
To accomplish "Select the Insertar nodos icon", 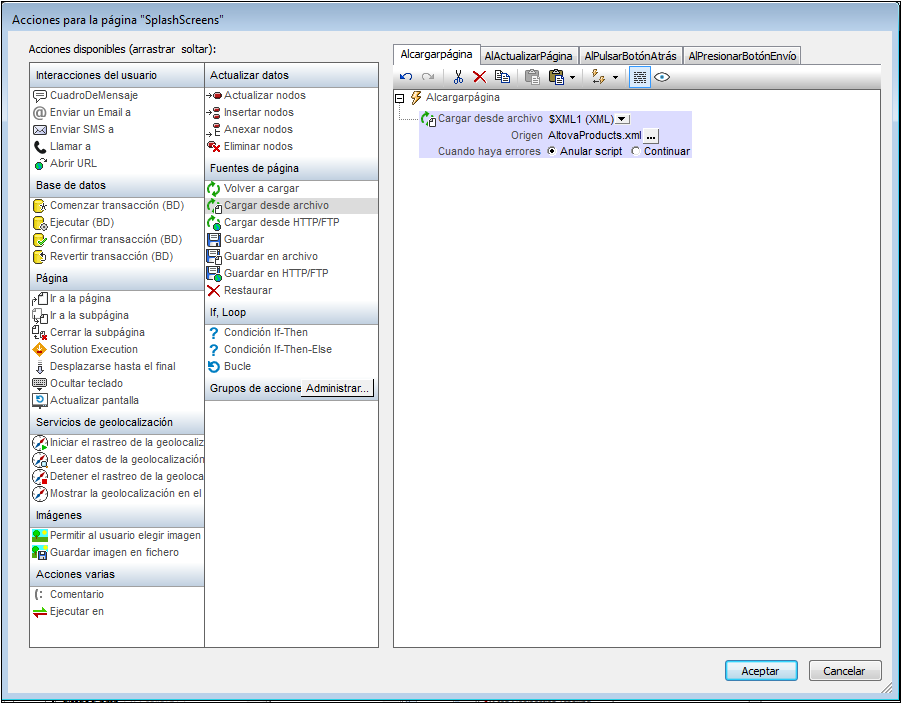I will (x=214, y=113).
